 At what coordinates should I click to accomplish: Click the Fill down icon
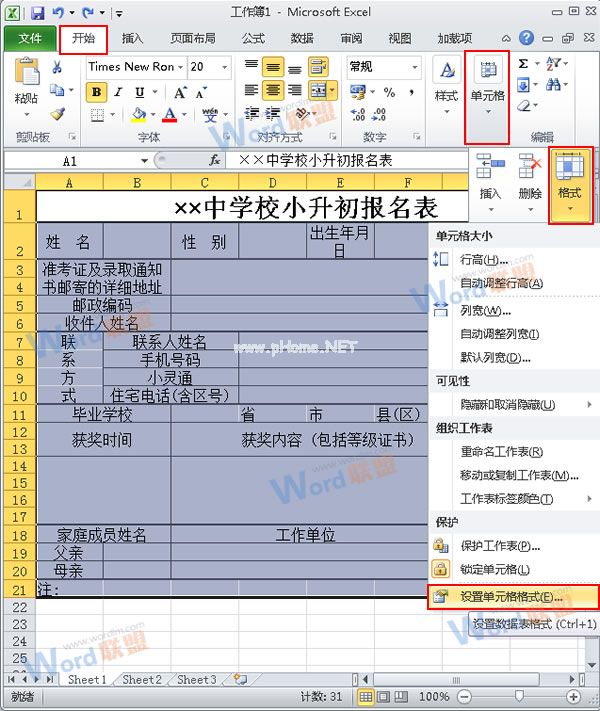[x=523, y=84]
